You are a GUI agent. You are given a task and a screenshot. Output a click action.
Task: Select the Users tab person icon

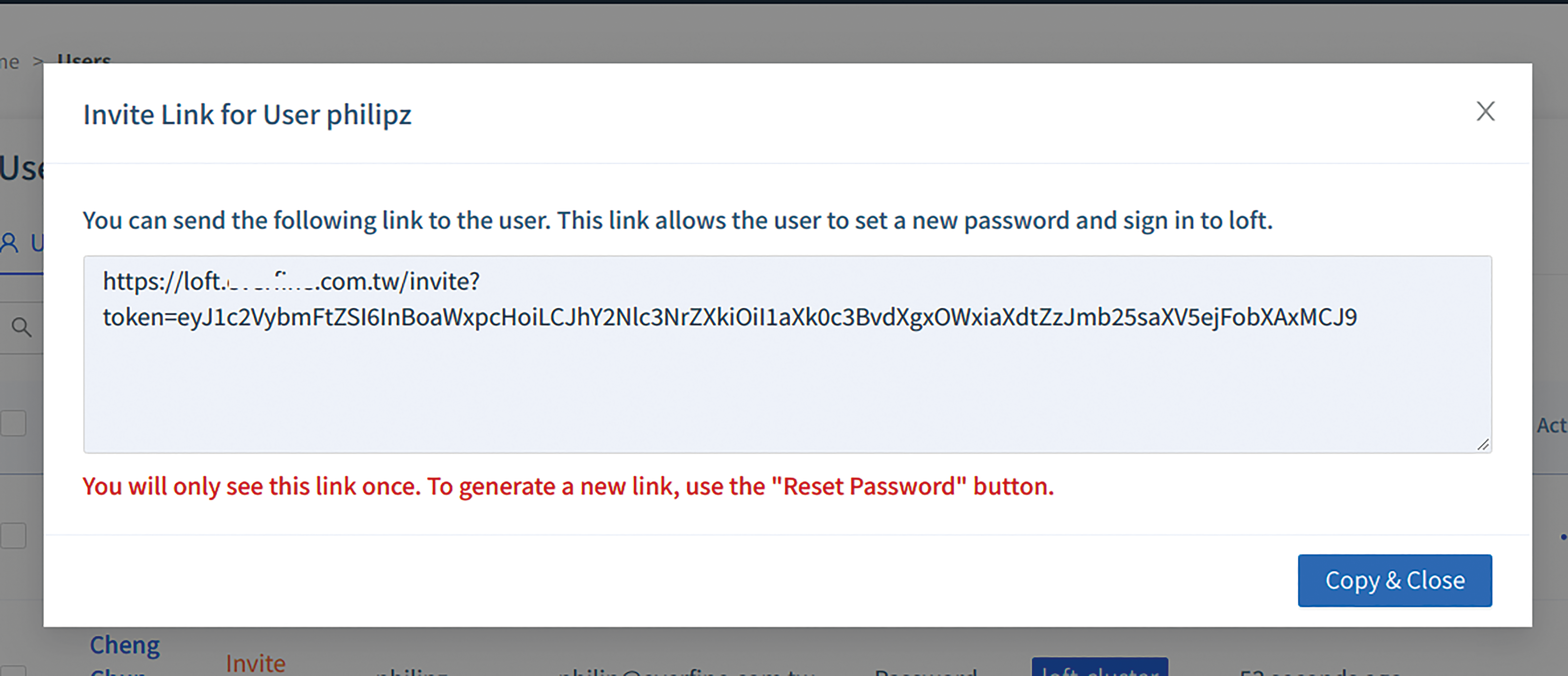pyautogui.click(x=9, y=243)
